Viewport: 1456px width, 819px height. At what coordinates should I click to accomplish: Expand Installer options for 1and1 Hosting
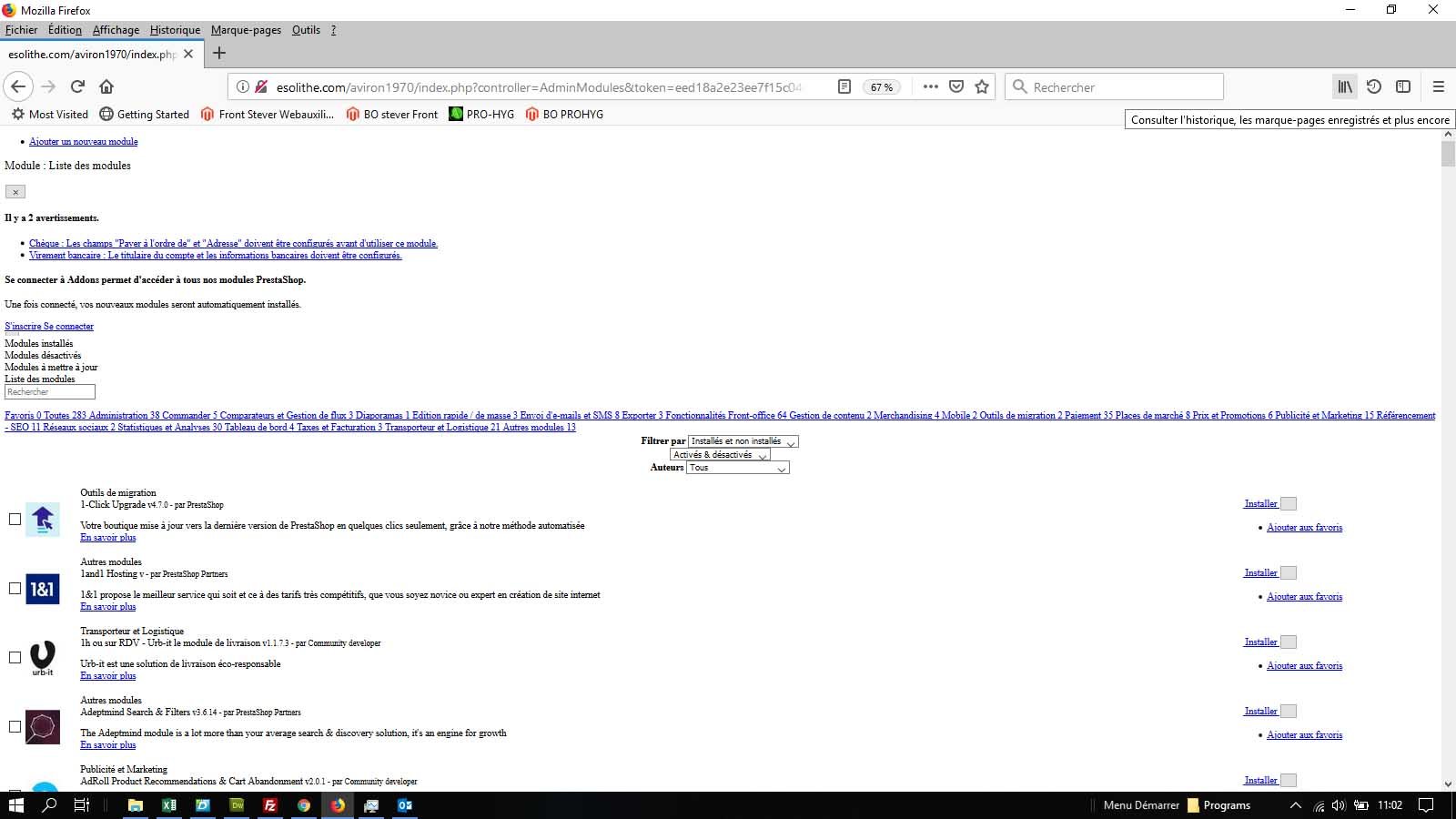(x=1289, y=573)
